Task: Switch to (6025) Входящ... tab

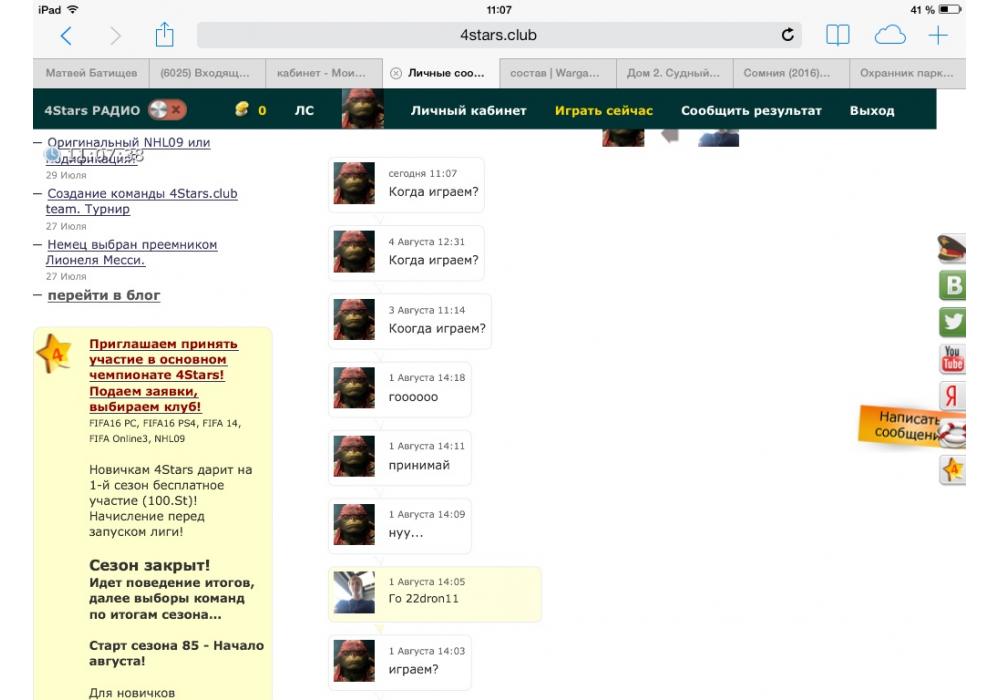Action: pyautogui.click(x=207, y=73)
